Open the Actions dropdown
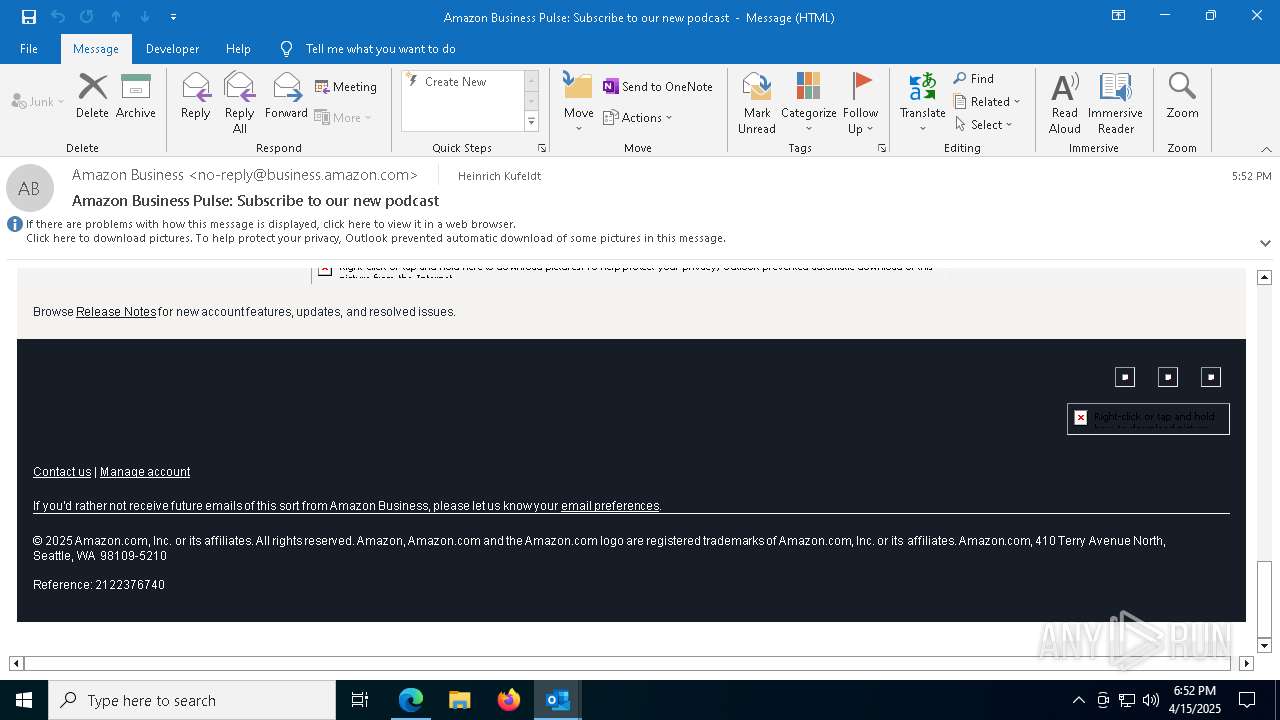This screenshot has width=1280, height=720. click(x=638, y=117)
